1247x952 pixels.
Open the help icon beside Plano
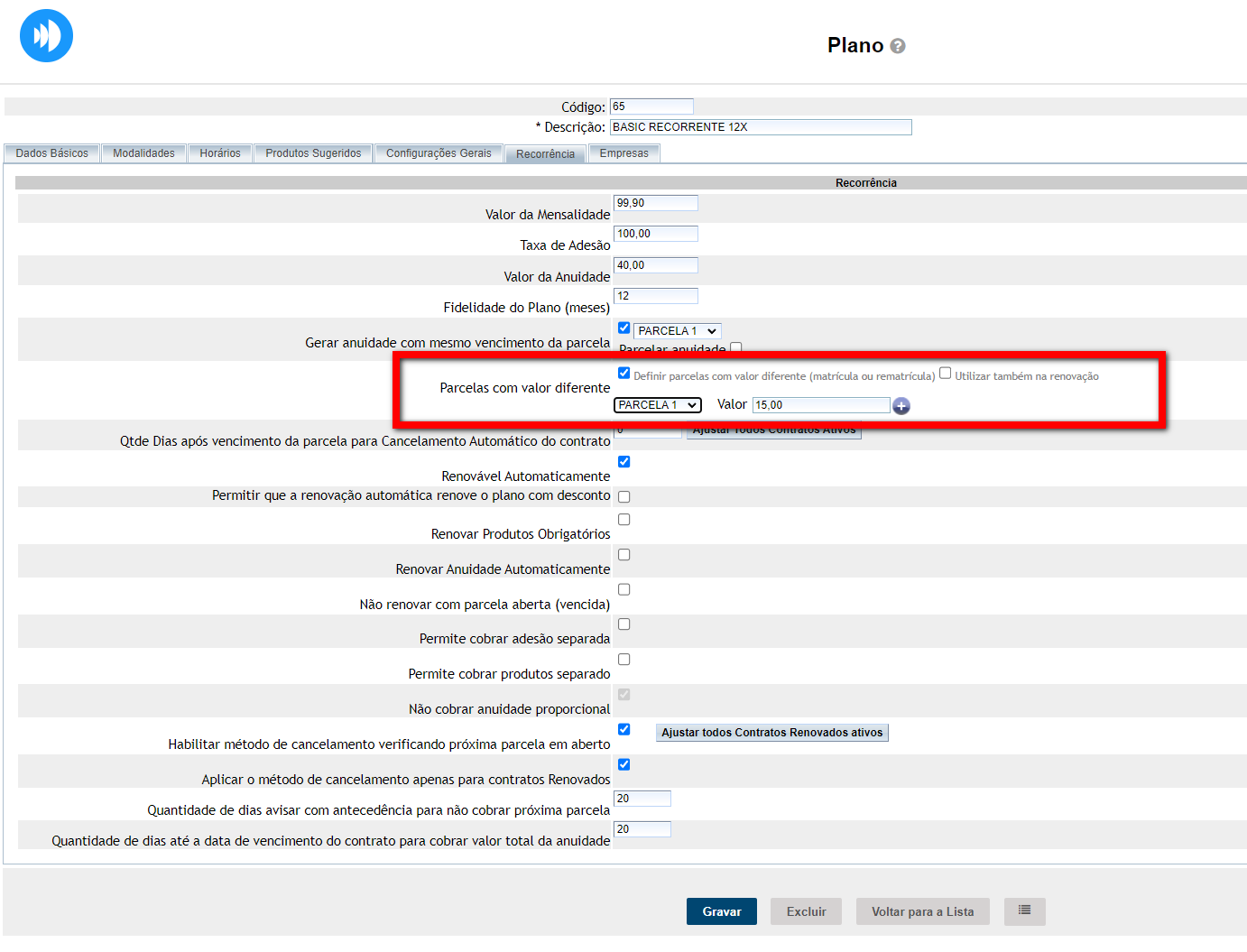(897, 46)
